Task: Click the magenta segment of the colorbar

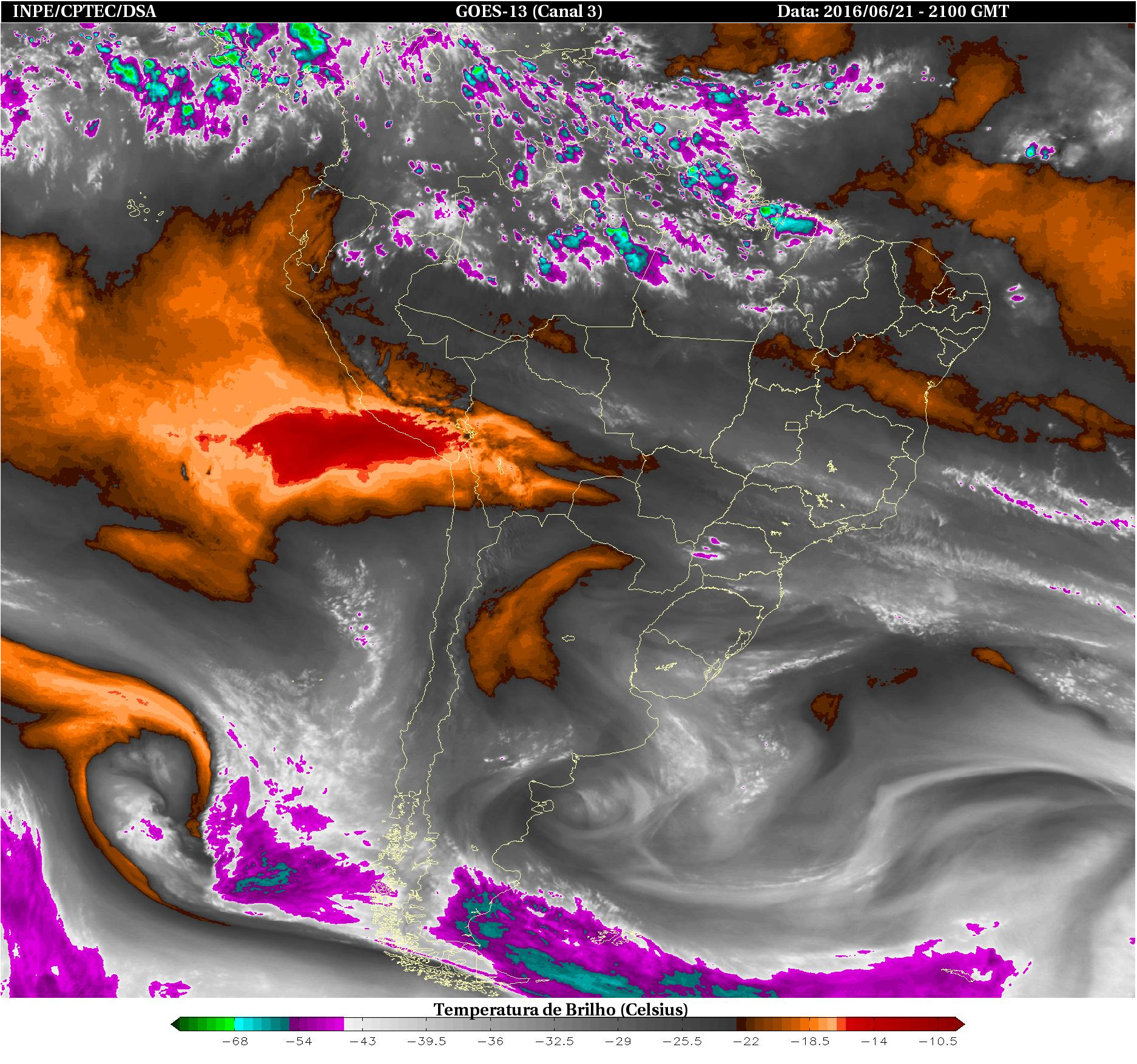Action: click(317, 1025)
